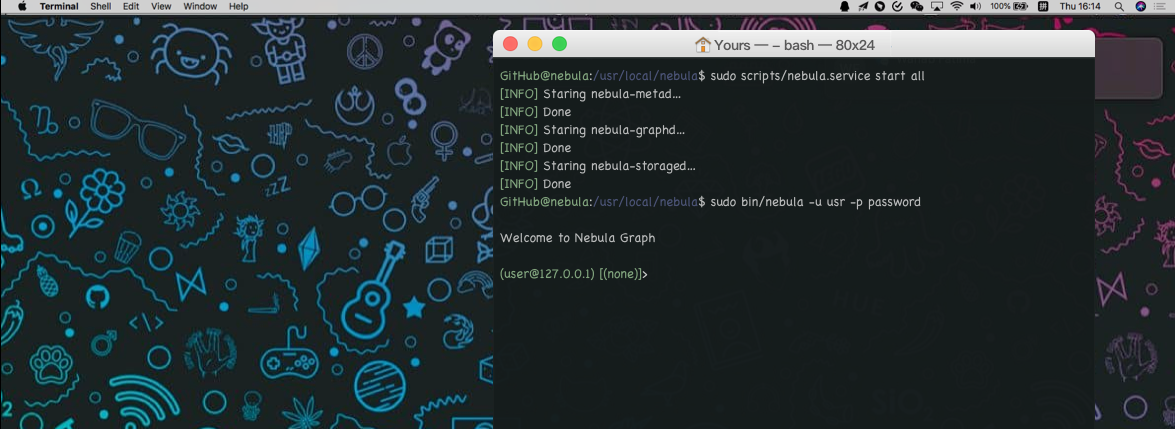This screenshot has width=1175, height=429.
Task: Open the Terminal app menu
Action: click(59, 6)
